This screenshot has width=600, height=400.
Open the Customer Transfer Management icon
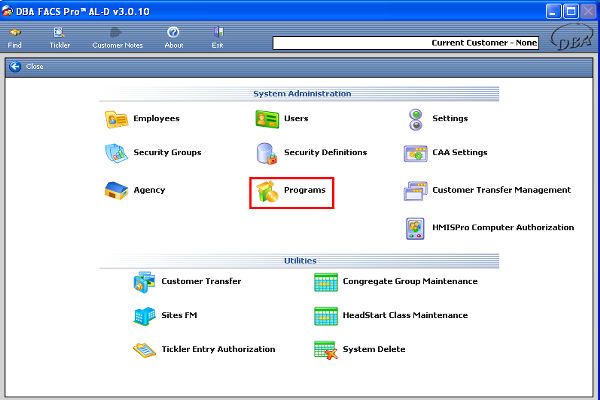tap(416, 191)
